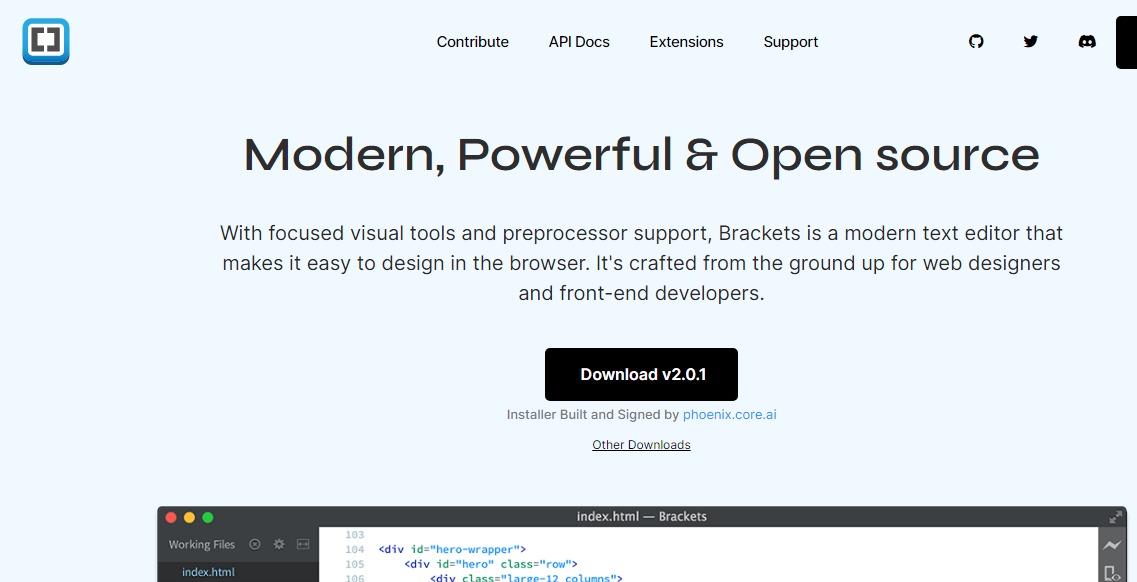Screen dimensions: 1137x582
Task: Open the Contribute nav item
Action: [x=473, y=42]
